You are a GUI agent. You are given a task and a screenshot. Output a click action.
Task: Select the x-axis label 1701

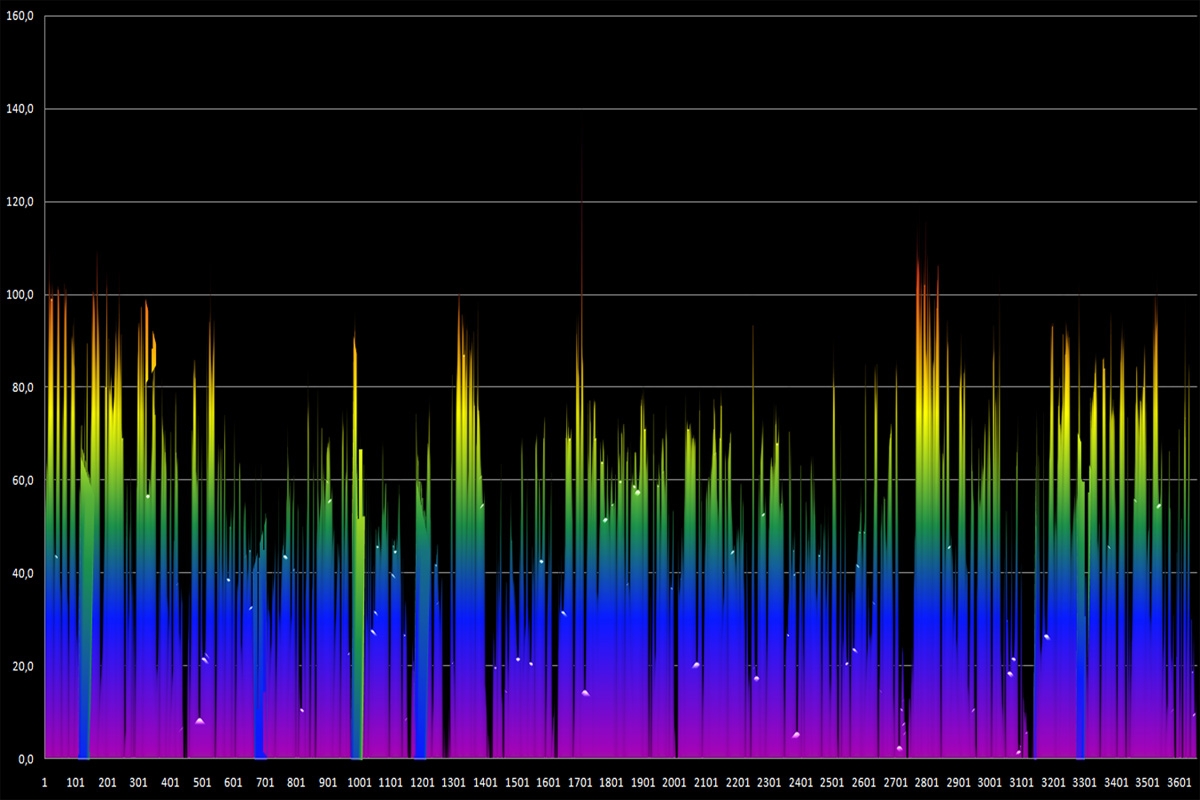tap(580, 783)
